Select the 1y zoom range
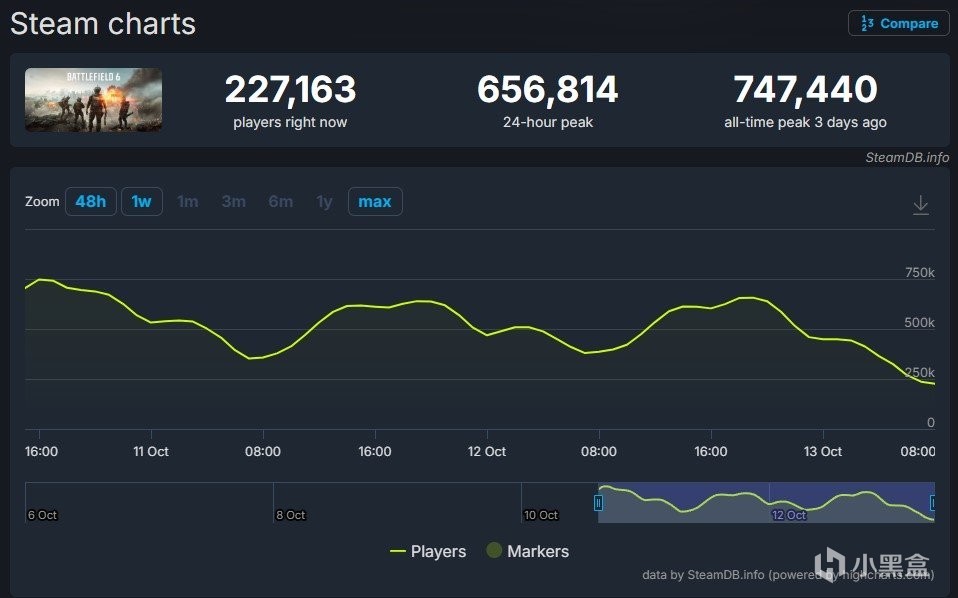958x598 pixels. [x=324, y=202]
